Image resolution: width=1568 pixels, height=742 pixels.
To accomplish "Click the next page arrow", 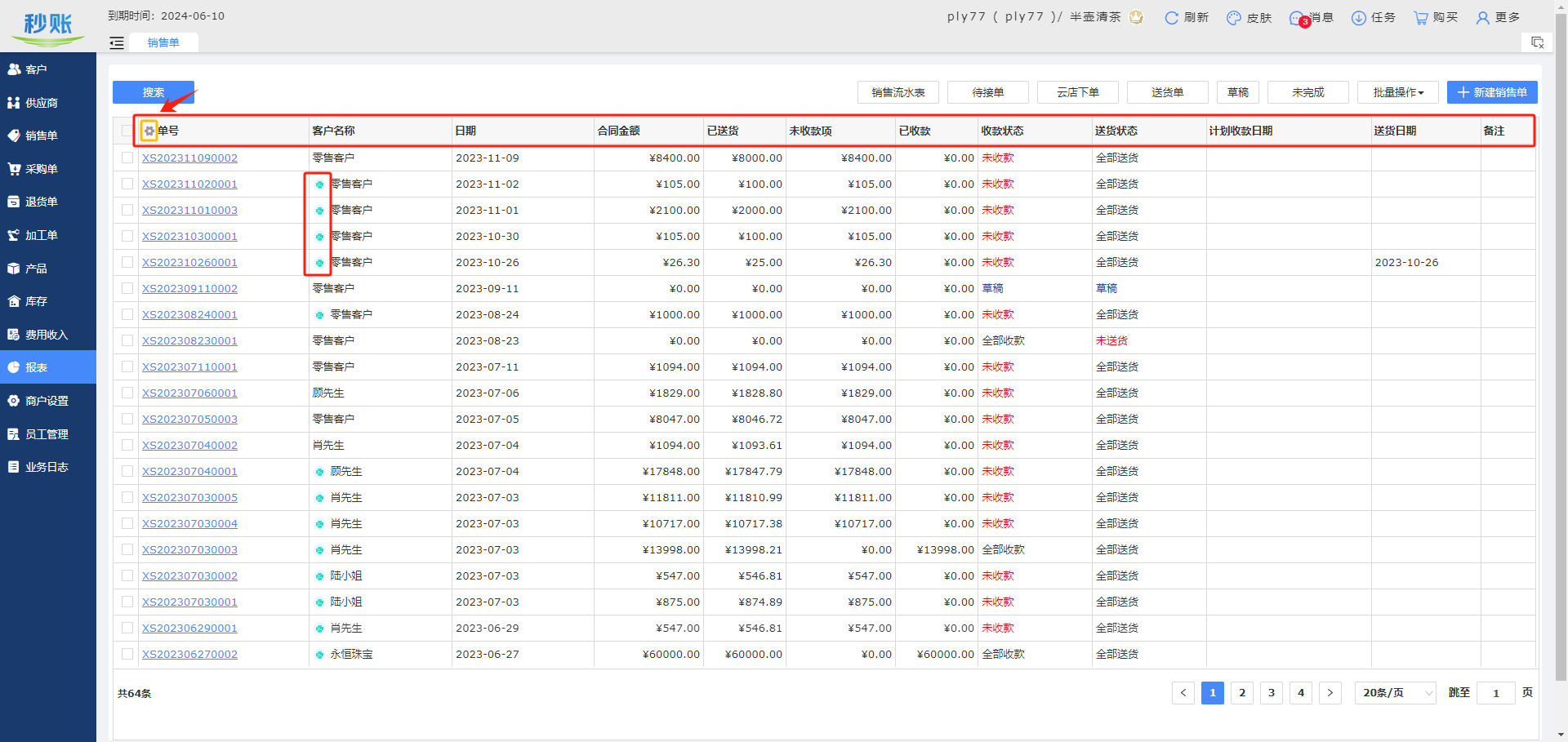I will point(1330,693).
